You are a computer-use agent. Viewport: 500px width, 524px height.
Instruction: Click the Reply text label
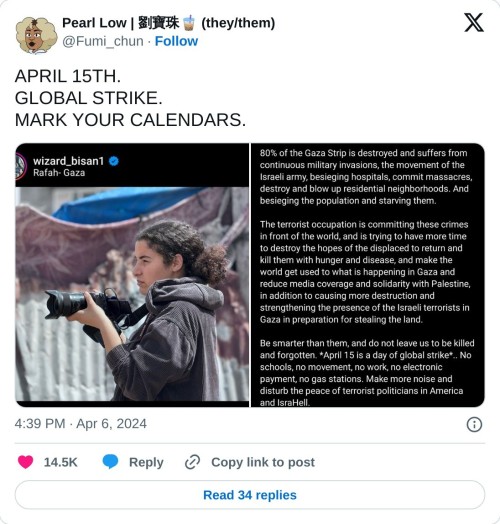146,462
